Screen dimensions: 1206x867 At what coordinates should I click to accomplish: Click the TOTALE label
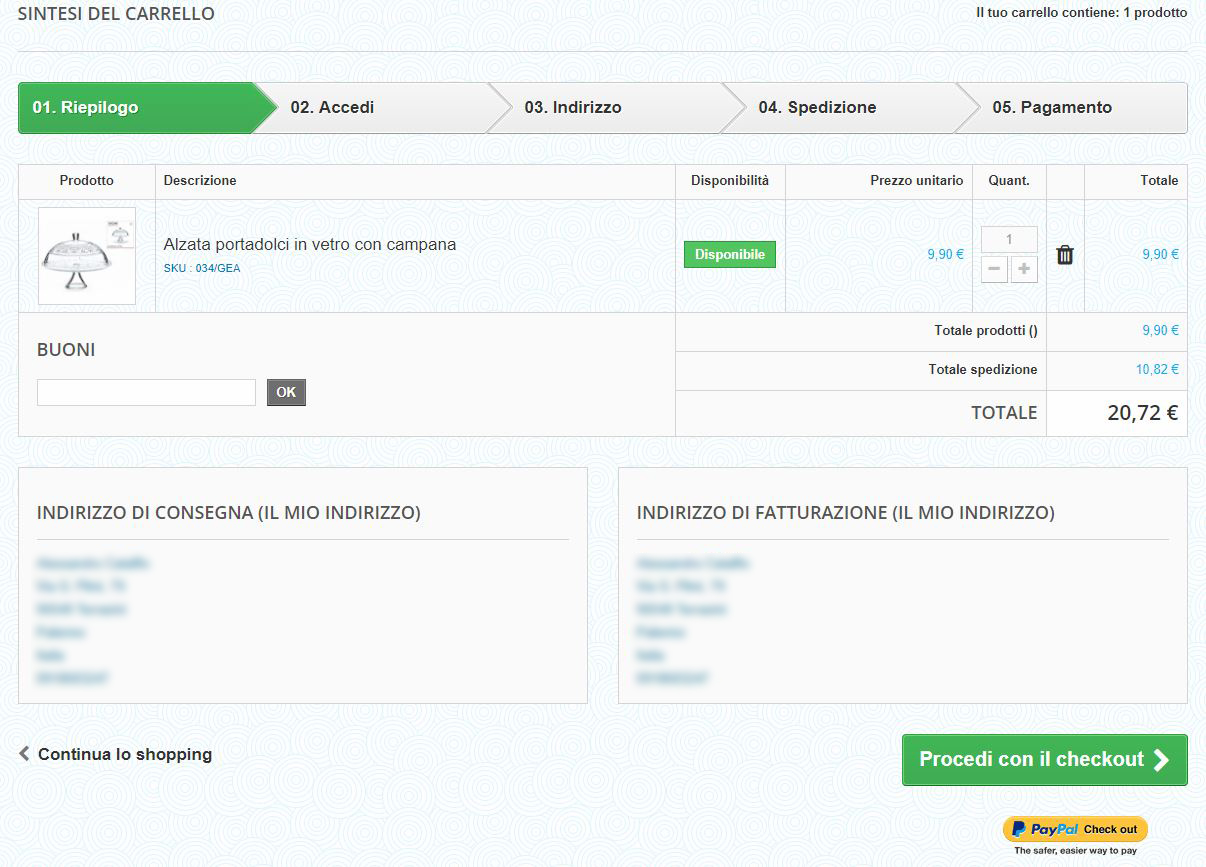coord(1004,413)
